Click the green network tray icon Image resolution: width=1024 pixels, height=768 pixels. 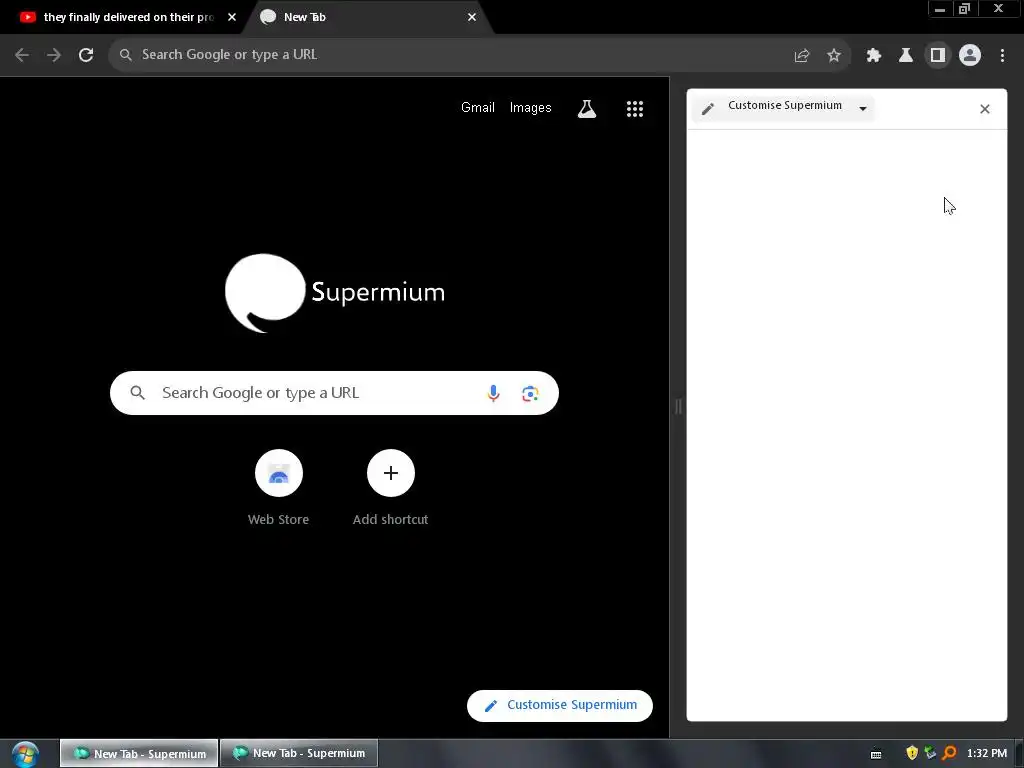tap(930, 753)
